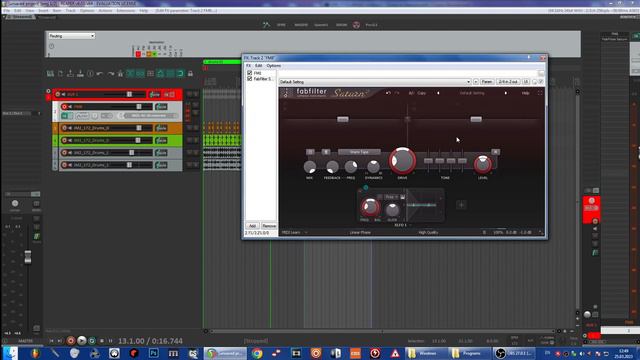Open the FM8 track MIDI input dropdown
The image size is (640, 360).
[x=151, y=116]
